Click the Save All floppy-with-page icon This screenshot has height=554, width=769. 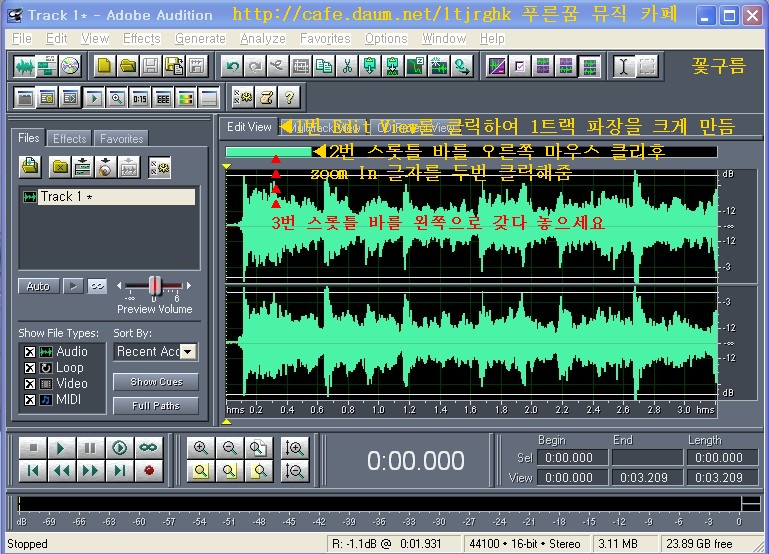174,66
